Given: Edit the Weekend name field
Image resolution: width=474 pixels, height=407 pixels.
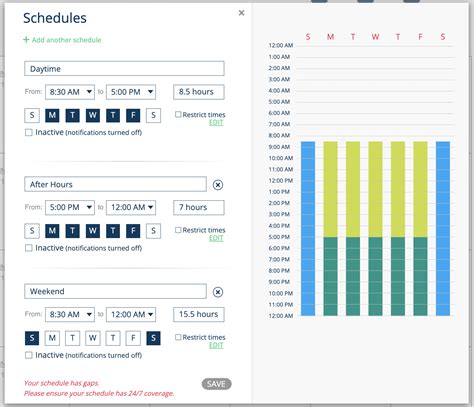Looking at the screenshot, I should click(115, 291).
